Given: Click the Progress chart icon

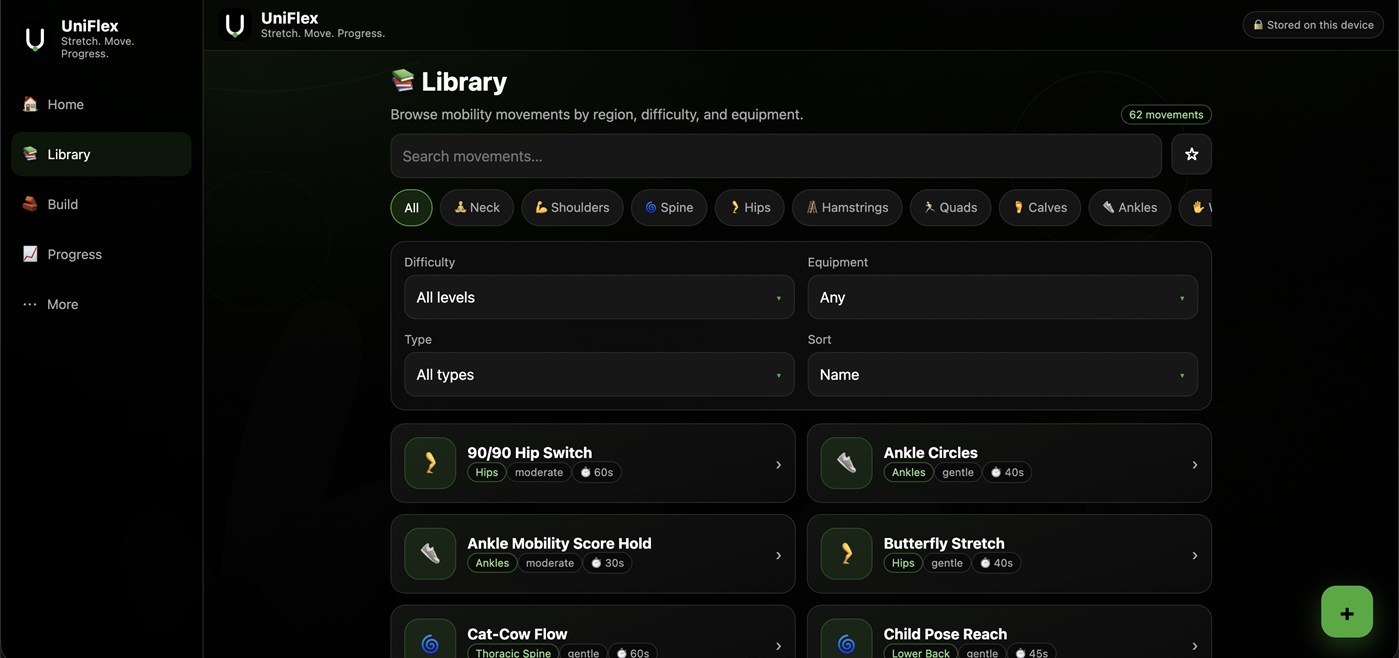Looking at the screenshot, I should point(30,254).
